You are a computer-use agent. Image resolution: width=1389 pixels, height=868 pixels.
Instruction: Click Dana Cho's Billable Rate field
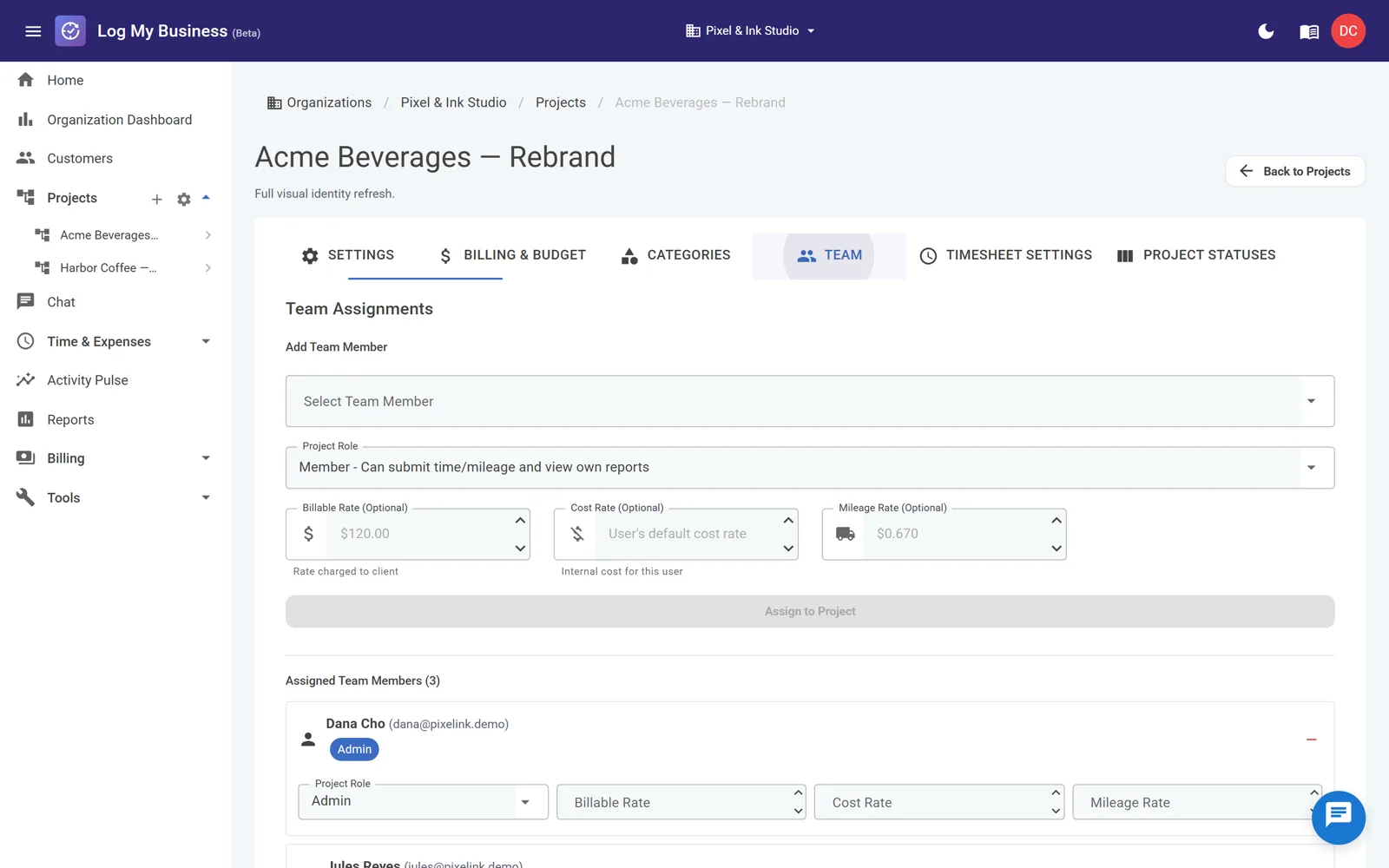[x=681, y=802]
